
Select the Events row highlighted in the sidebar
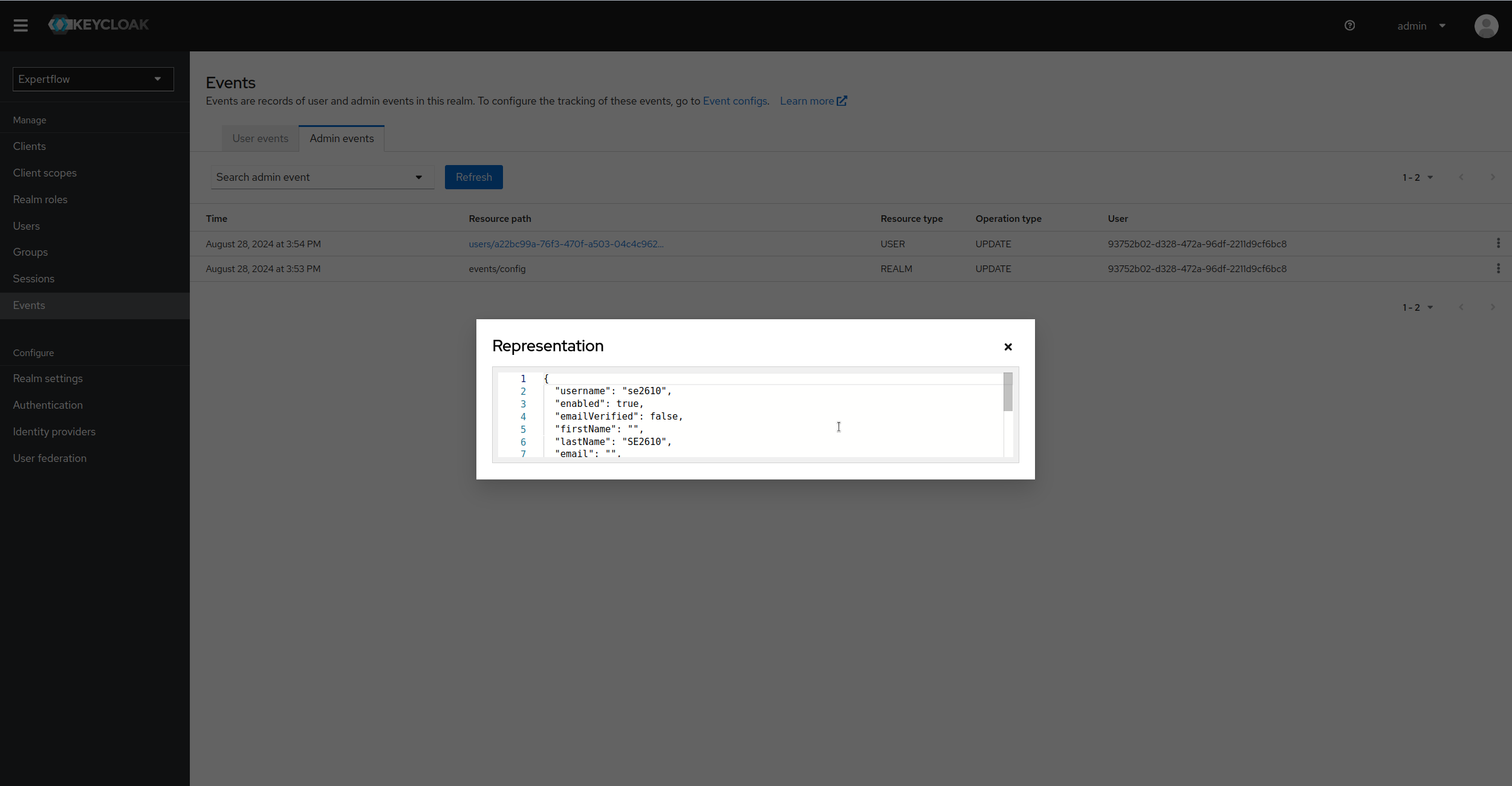tap(29, 305)
